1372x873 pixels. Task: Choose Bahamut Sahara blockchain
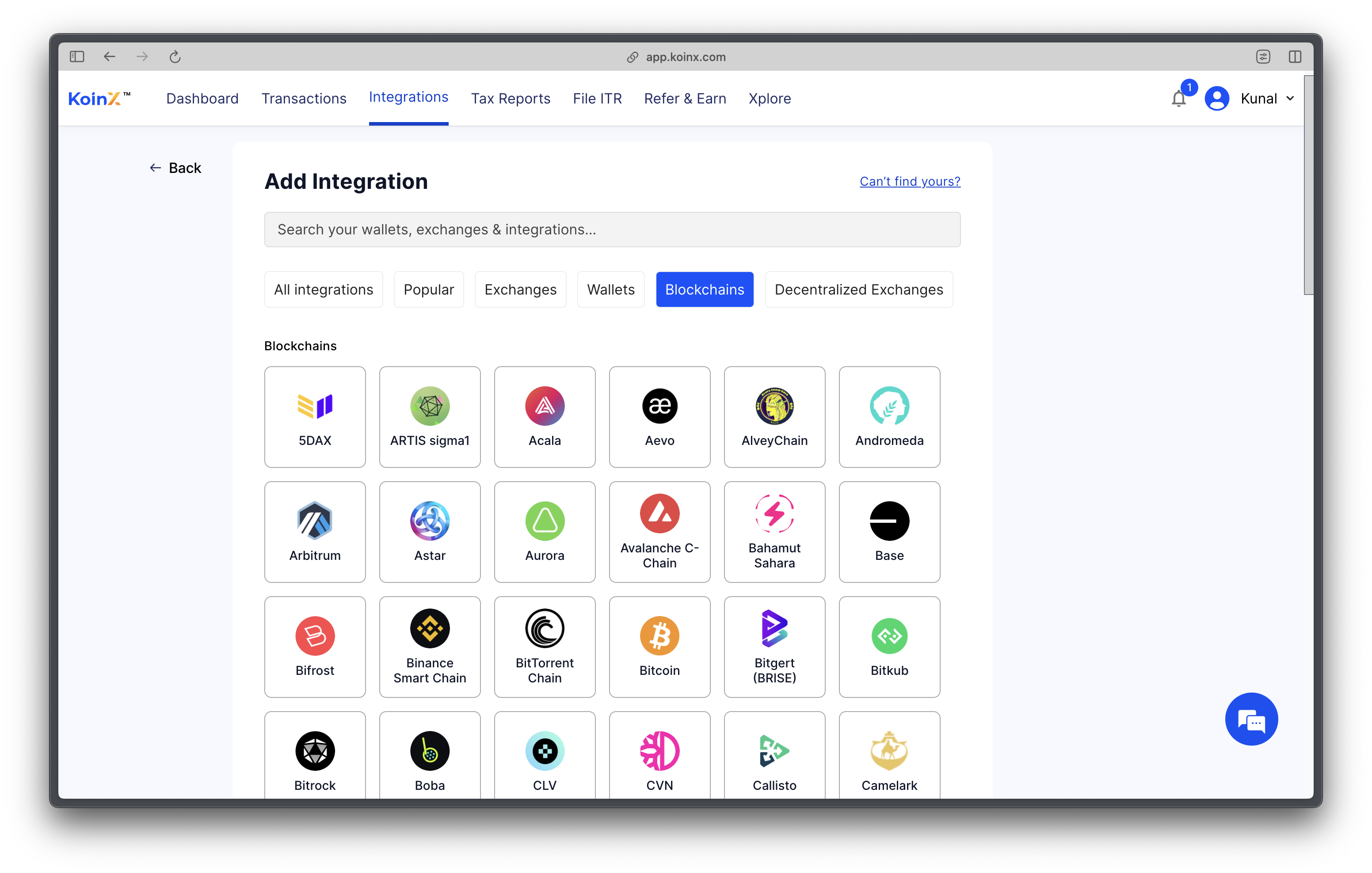[774, 532]
